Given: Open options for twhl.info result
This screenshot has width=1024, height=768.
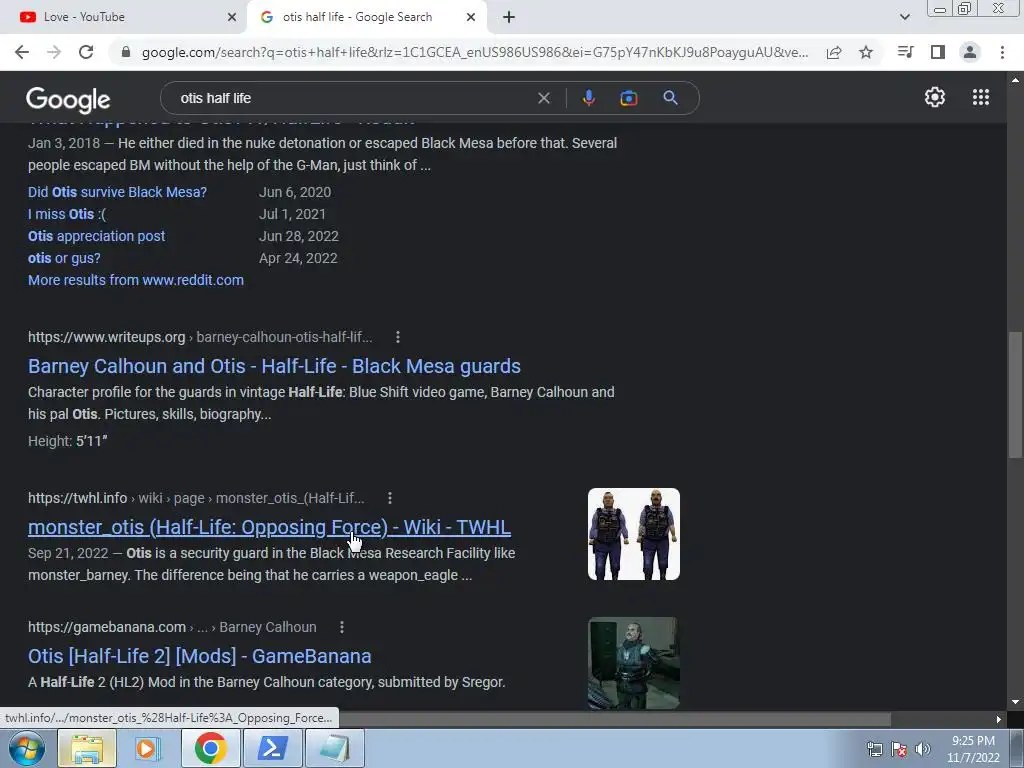Looking at the screenshot, I should tap(390, 498).
